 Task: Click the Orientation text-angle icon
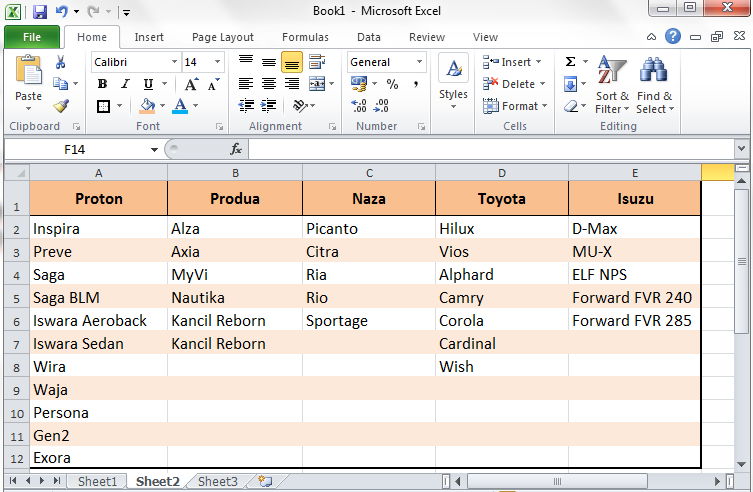[301, 106]
